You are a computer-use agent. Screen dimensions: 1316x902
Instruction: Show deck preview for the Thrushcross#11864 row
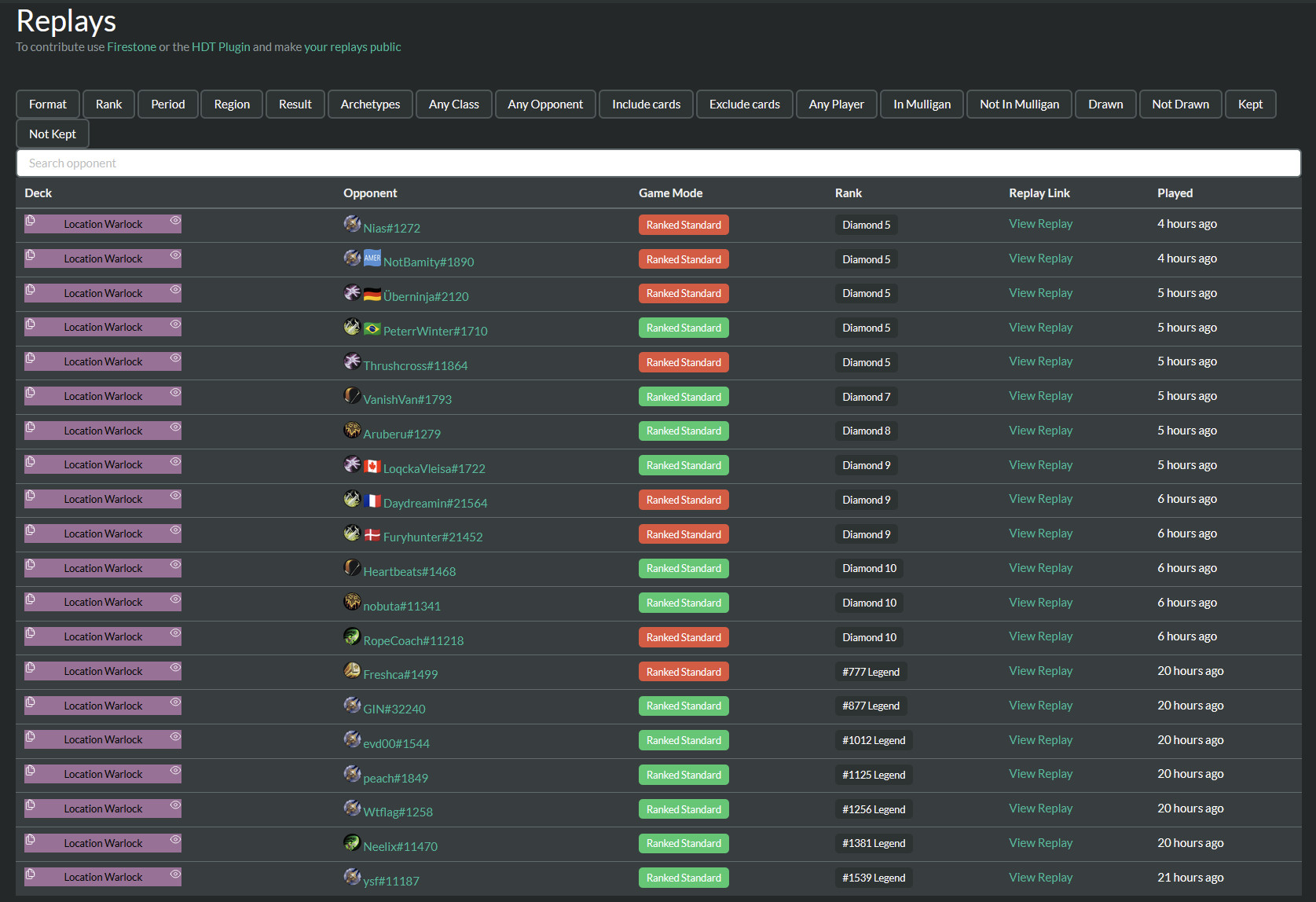pyautogui.click(x=175, y=358)
